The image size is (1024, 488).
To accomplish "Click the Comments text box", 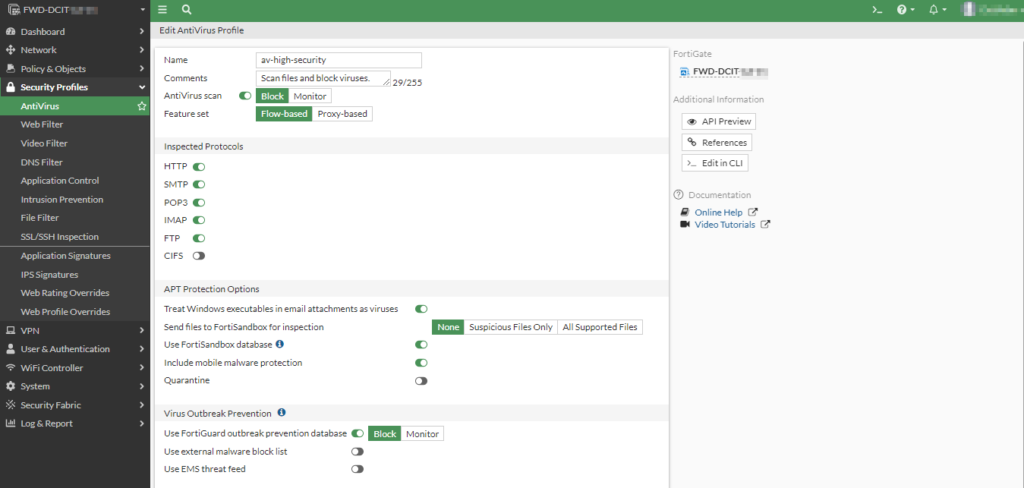I will click(x=323, y=78).
